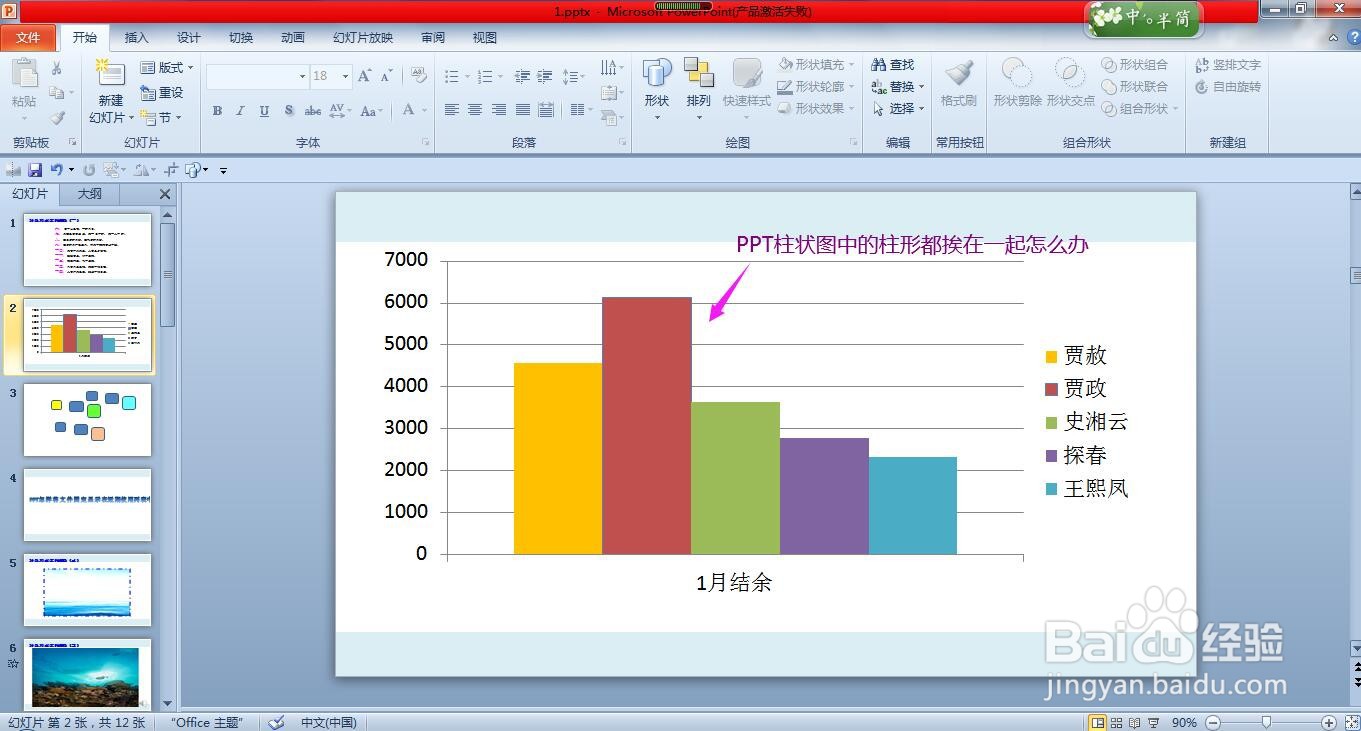Switch to the Transitions (切换) tab
The image size is (1361, 731).
240,38
